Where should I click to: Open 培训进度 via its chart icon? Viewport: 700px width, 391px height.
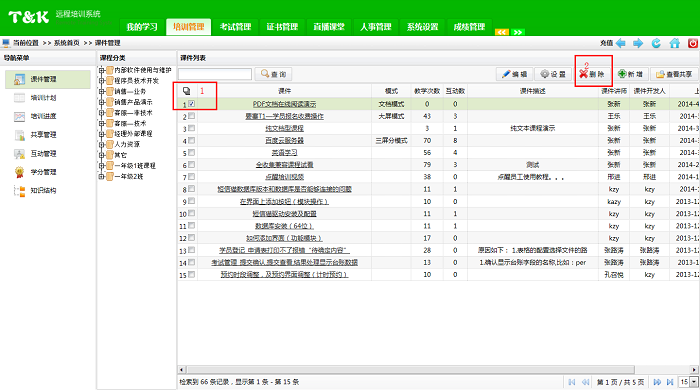click(19, 116)
